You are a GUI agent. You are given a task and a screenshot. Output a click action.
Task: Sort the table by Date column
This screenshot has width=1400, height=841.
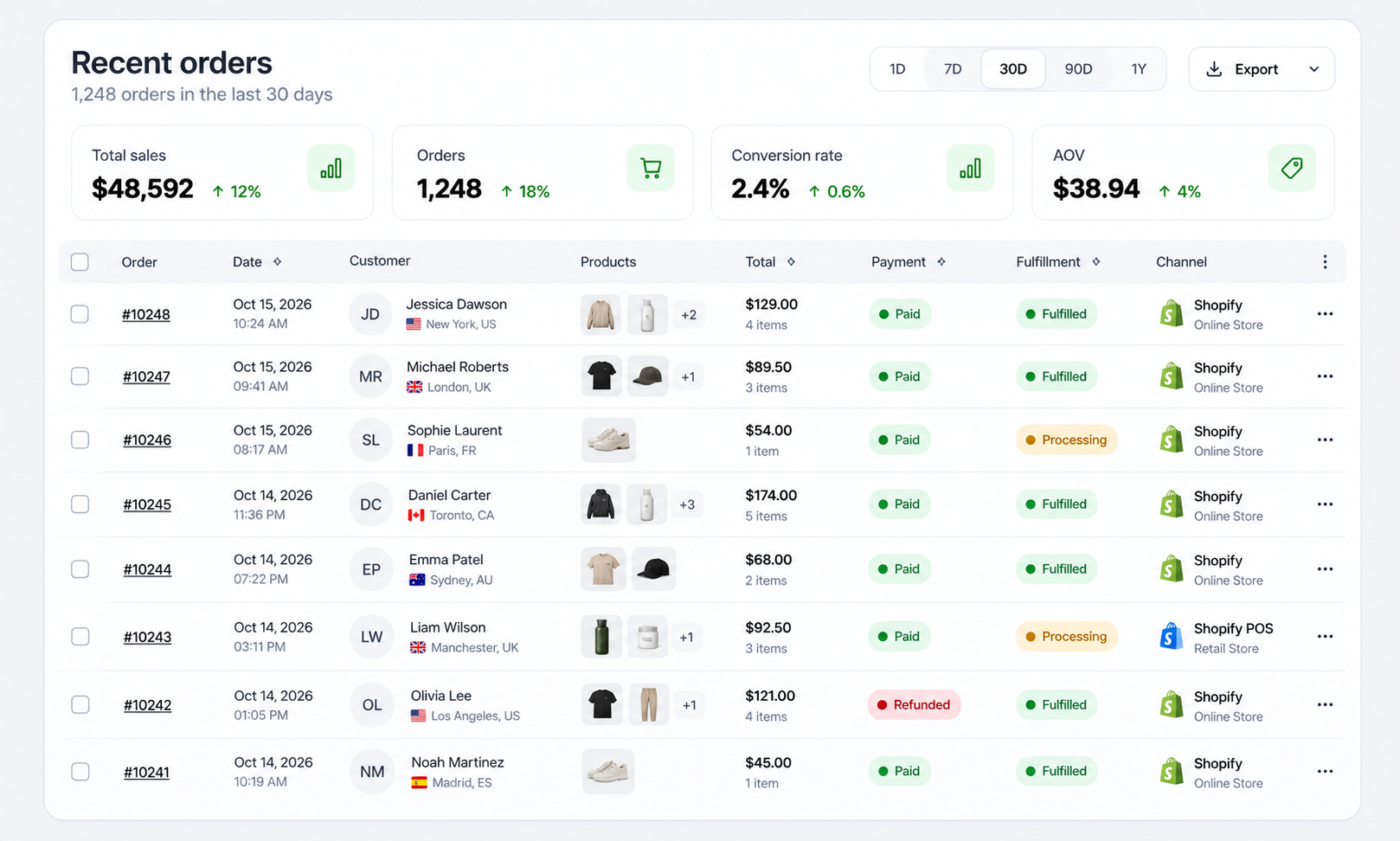point(277,262)
